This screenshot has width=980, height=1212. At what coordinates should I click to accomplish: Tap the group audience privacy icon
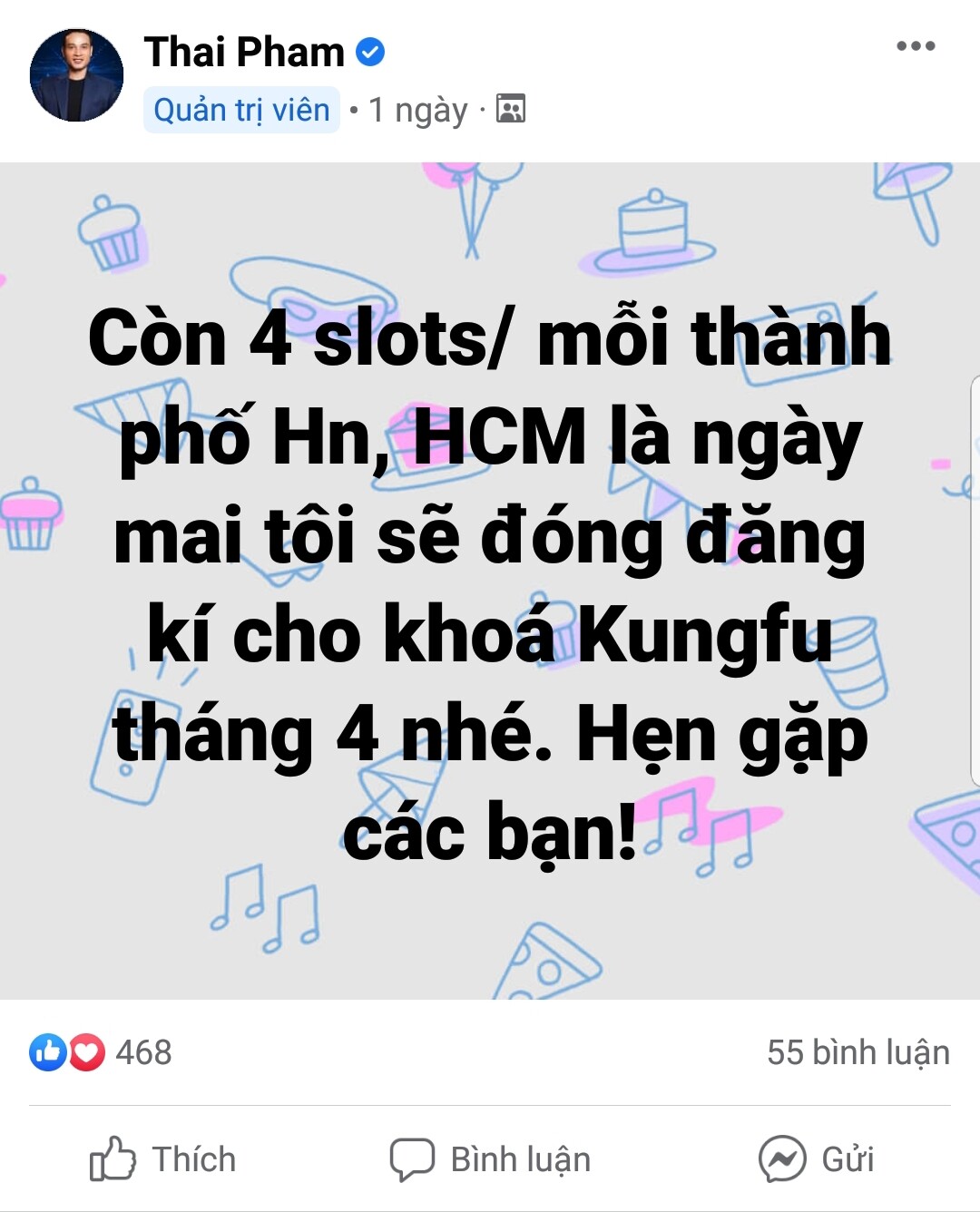pos(511,109)
